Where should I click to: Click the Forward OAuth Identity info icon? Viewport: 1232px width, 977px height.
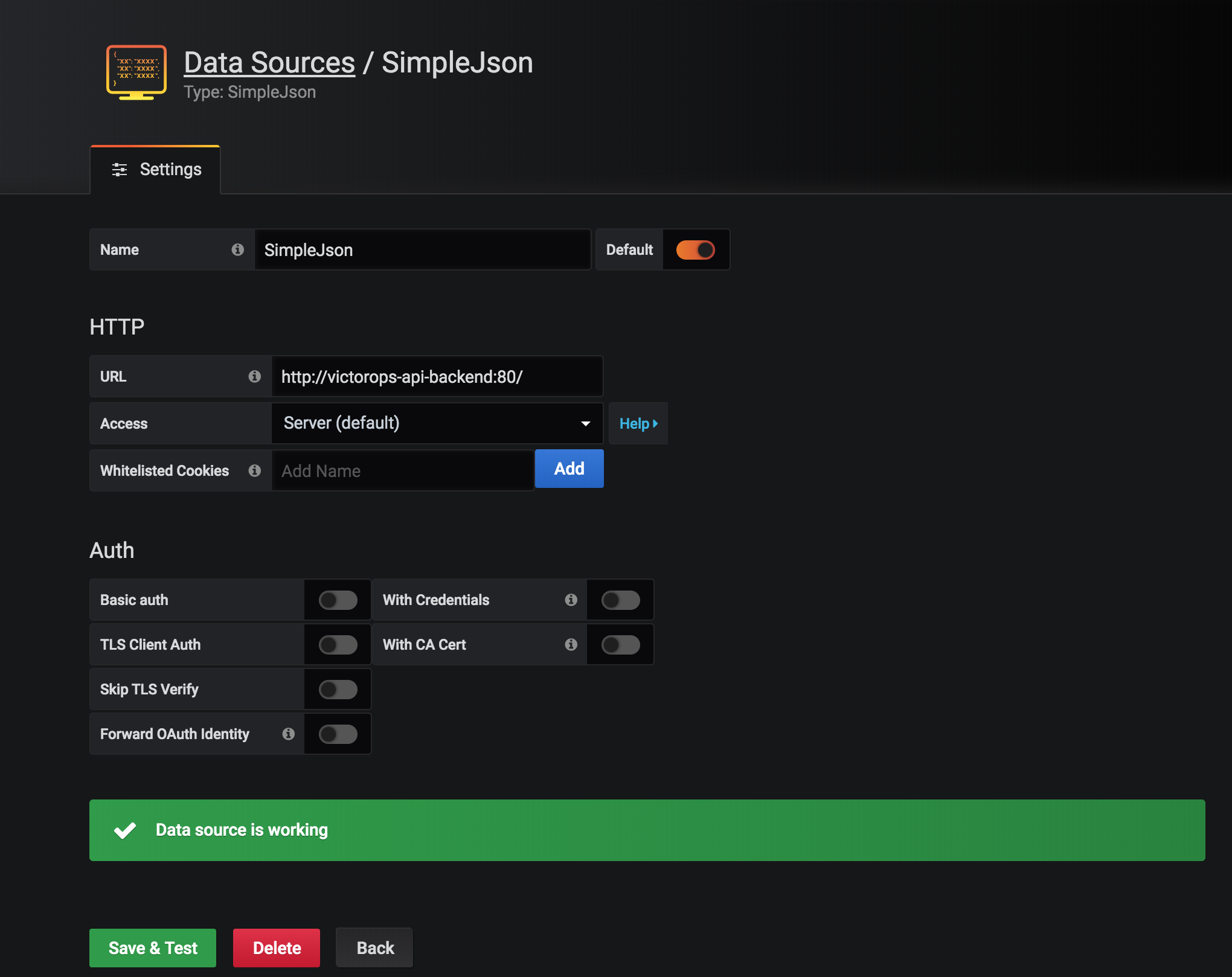coord(288,734)
